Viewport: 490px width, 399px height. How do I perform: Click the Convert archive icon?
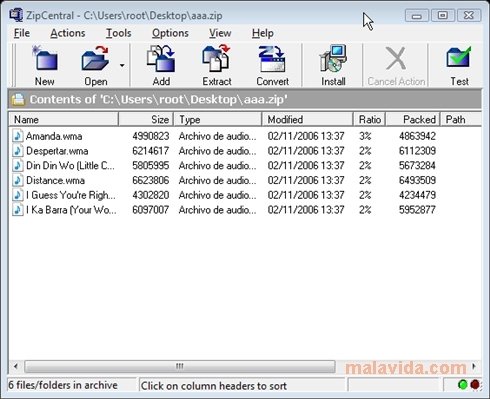click(272, 59)
